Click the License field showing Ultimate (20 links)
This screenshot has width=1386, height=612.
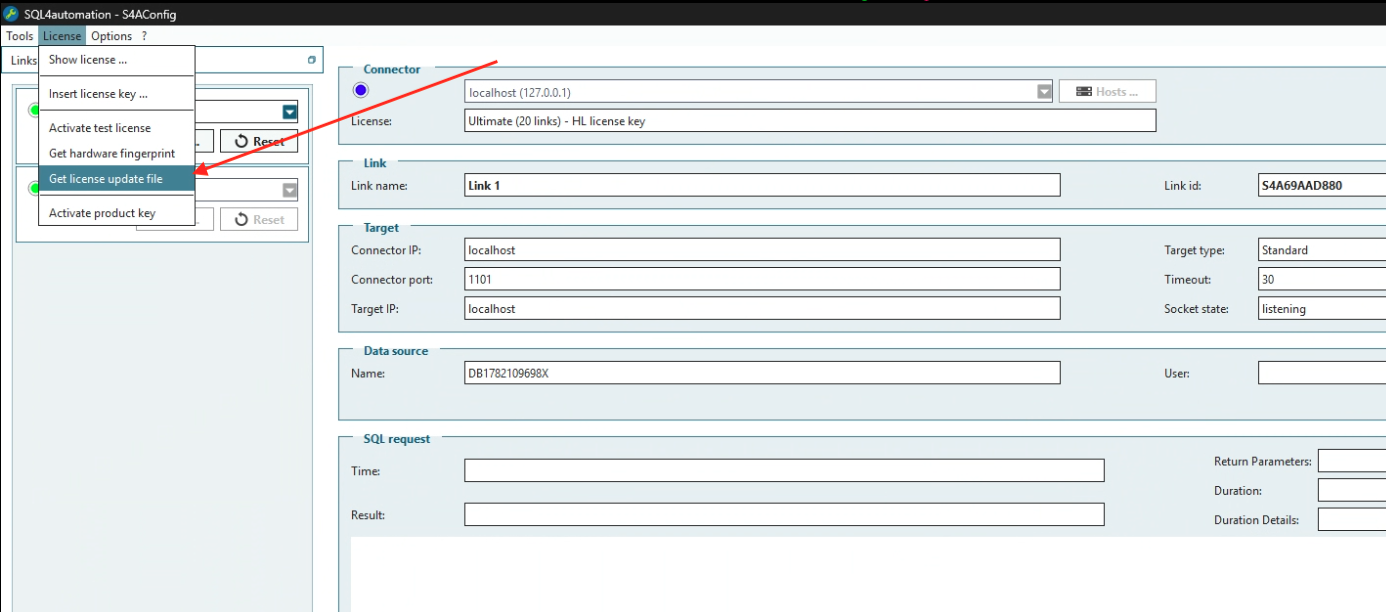810,121
